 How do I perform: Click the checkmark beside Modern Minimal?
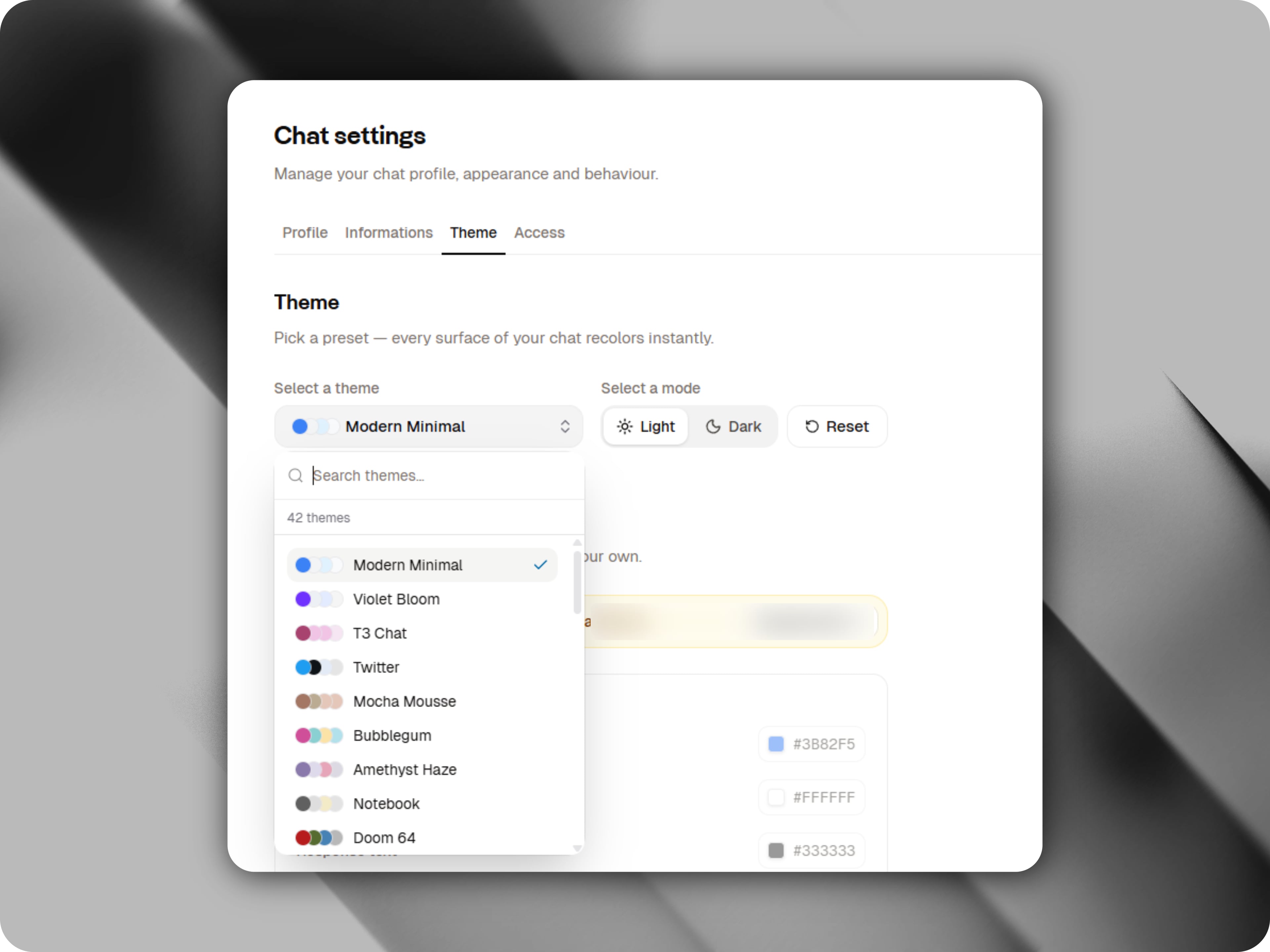point(540,565)
